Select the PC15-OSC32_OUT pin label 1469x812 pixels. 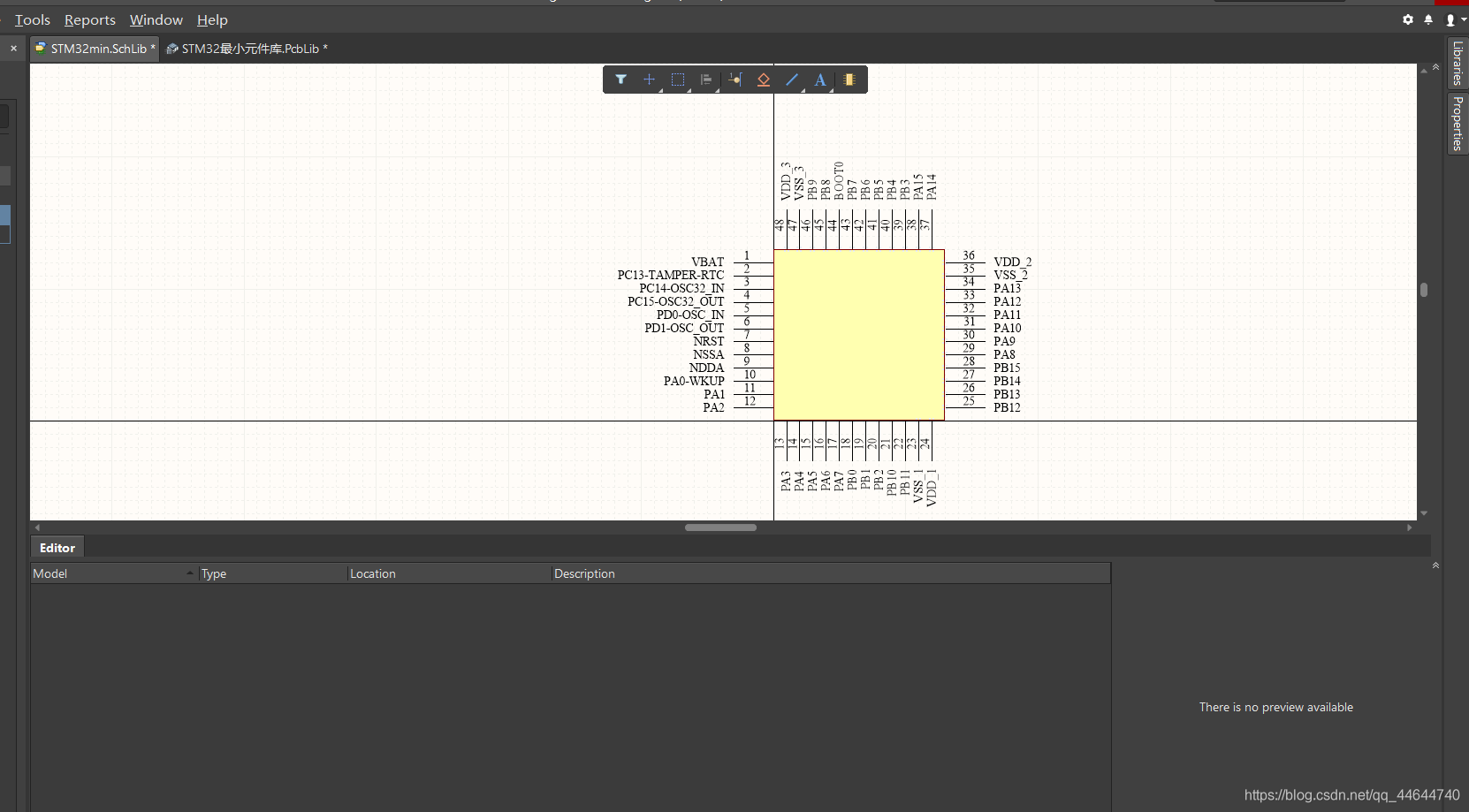coord(676,302)
